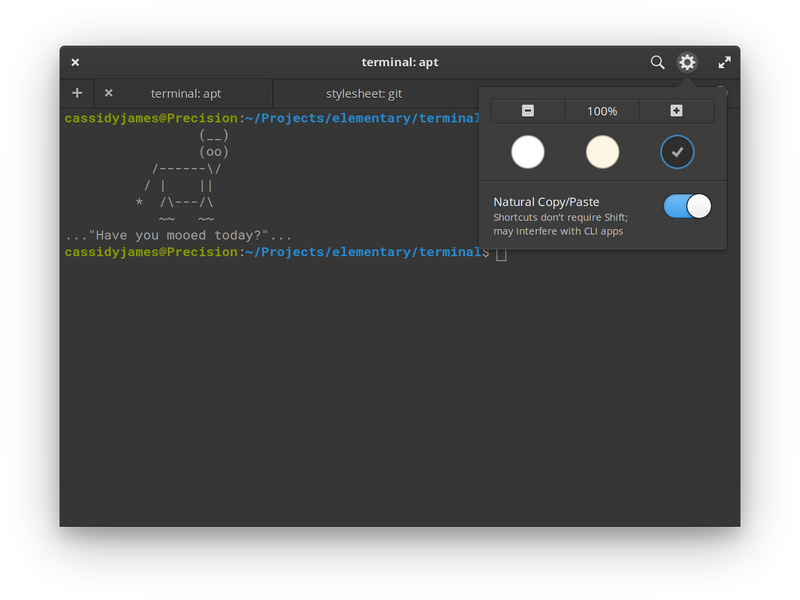This screenshot has width=800, height=600.
Task: Open the terminal search magnifier icon
Action: [657, 62]
